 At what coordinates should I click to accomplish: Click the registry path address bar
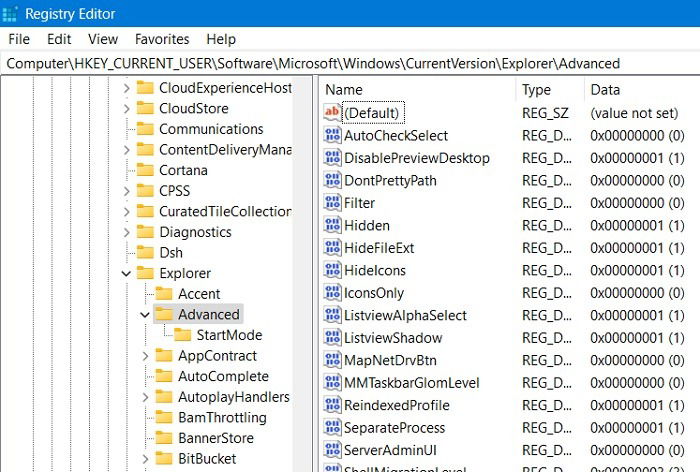coord(350,63)
